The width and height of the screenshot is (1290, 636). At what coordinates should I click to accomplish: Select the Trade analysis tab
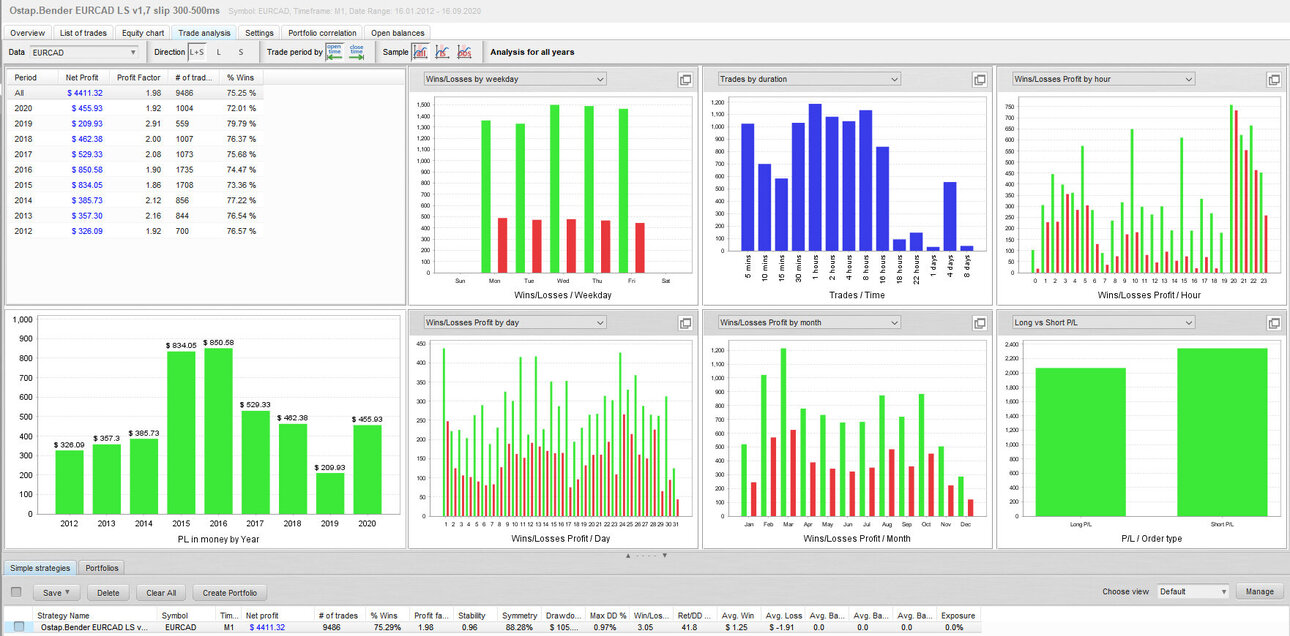tap(204, 33)
